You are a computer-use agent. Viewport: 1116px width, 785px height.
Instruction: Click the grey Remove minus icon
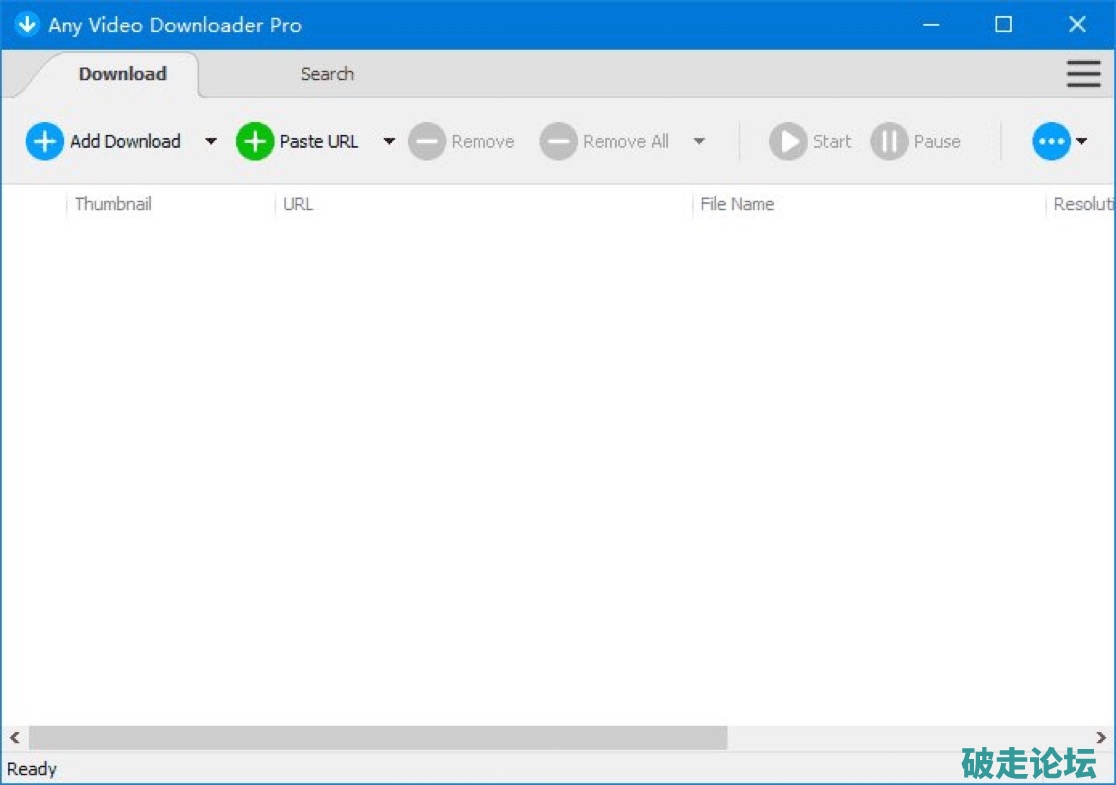pyautogui.click(x=427, y=142)
